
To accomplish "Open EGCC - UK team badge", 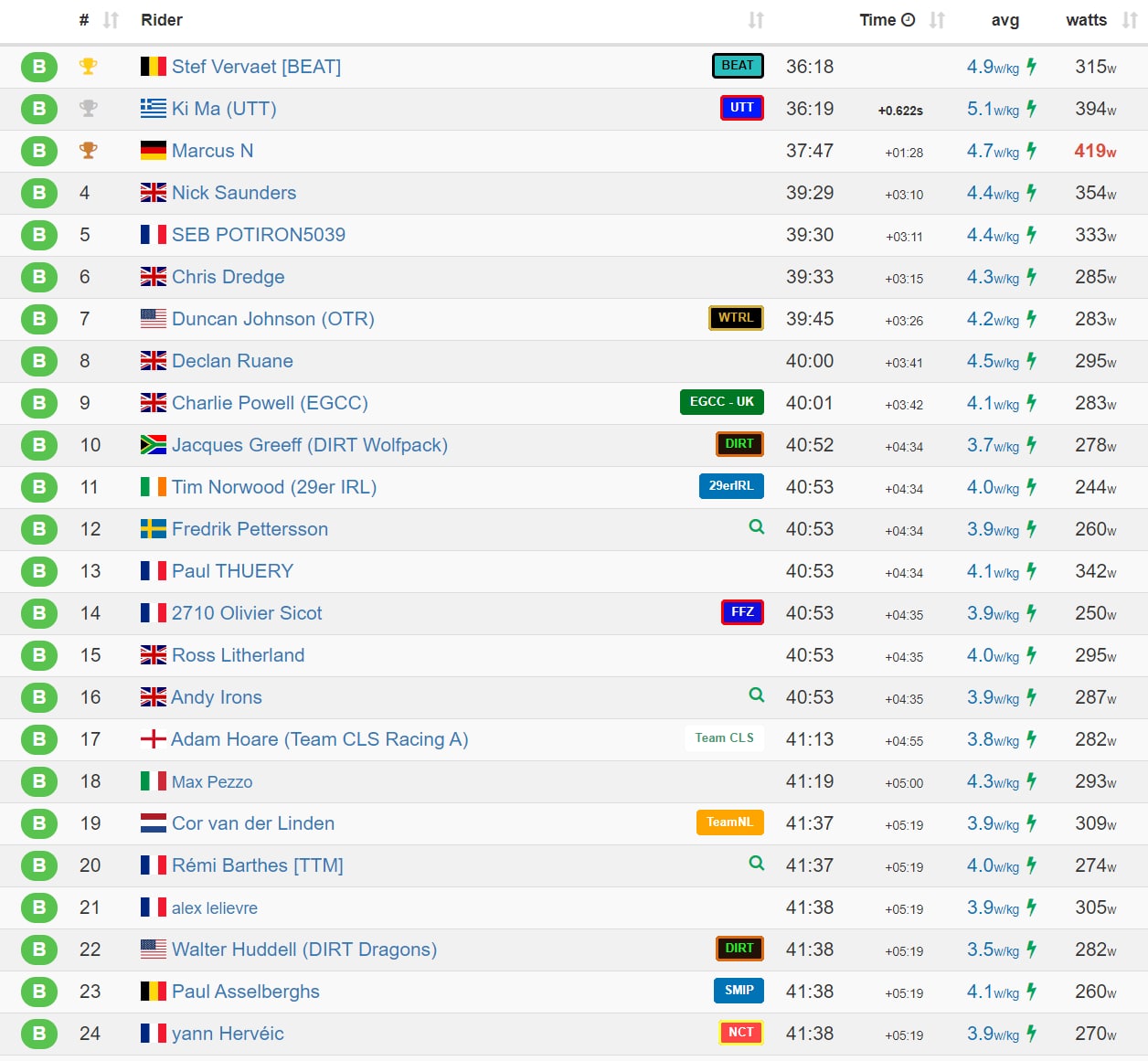I will point(722,402).
